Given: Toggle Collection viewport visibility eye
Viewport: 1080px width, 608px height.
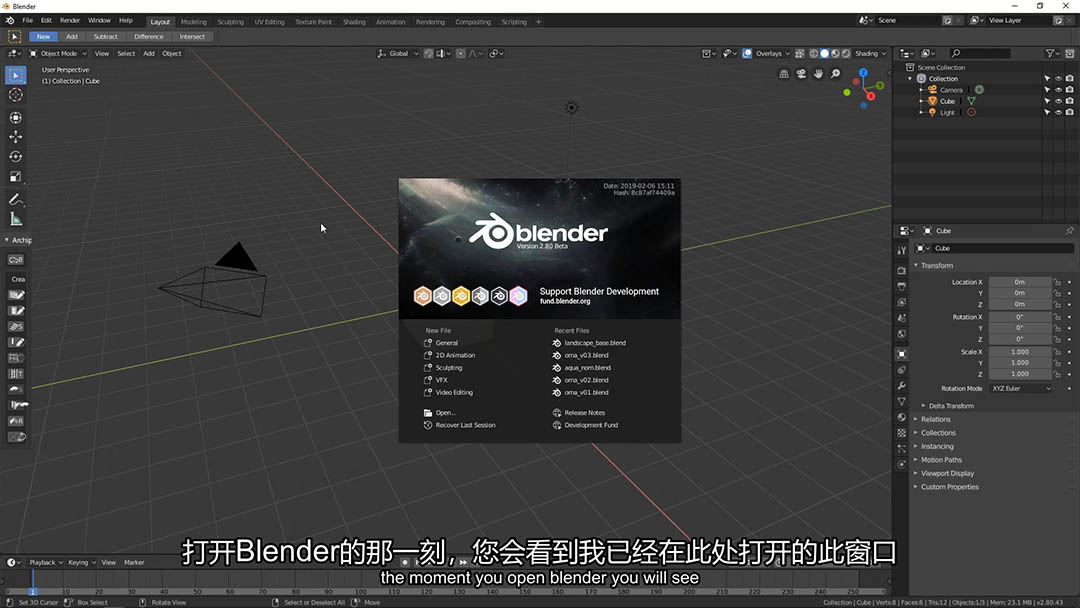Looking at the screenshot, I should click(1059, 78).
